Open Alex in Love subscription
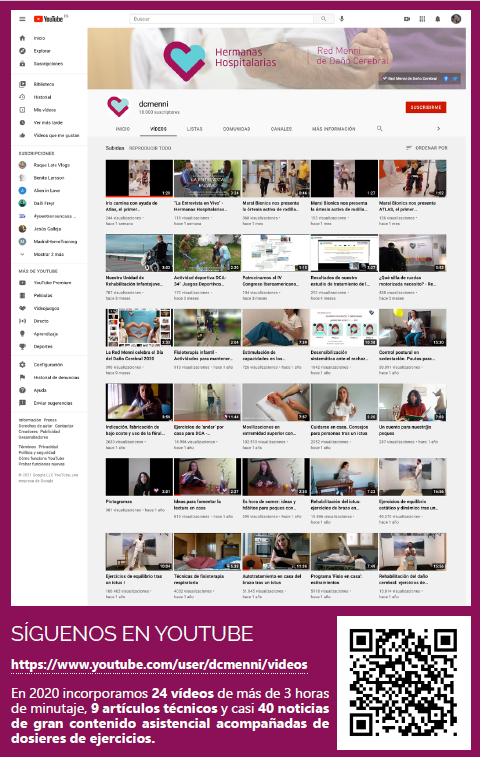 [48, 191]
